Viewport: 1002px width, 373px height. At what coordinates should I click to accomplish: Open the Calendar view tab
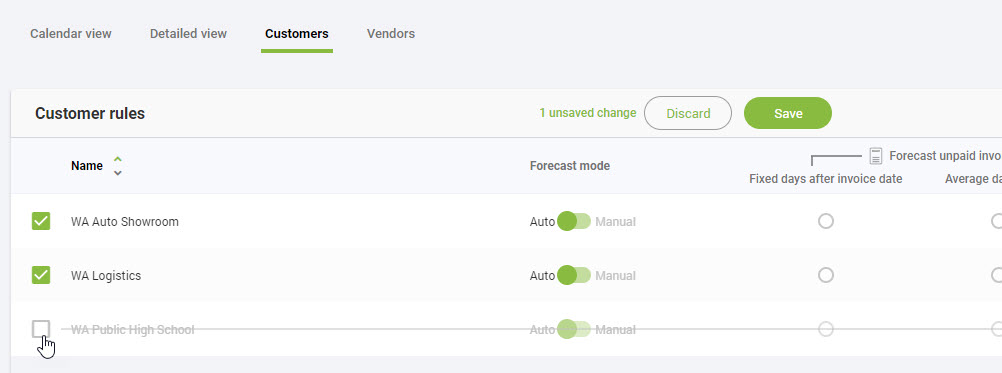tap(71, 33)
